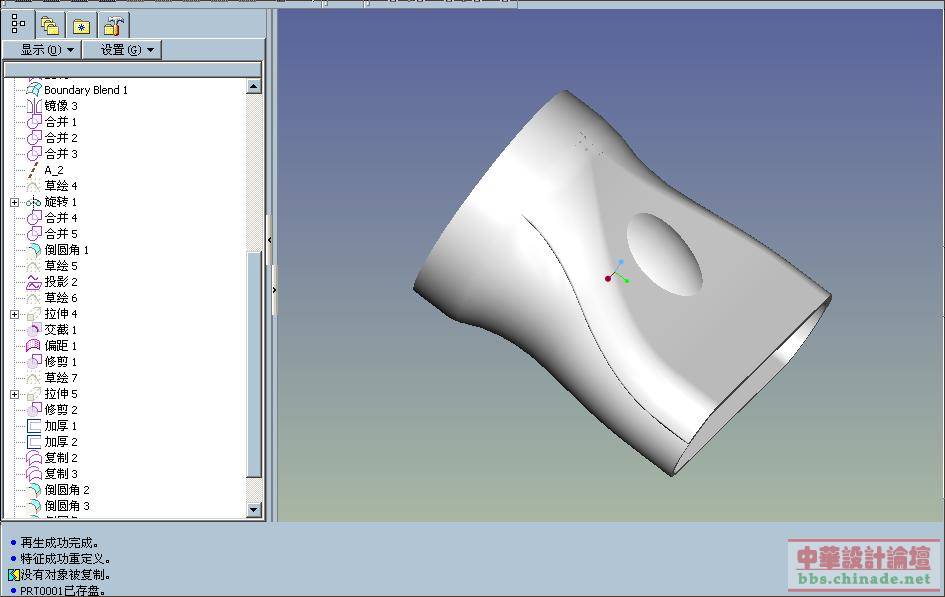The height and width of the screenshot is (597, 945).
Task: Select the 草绘 5 sketch icon
Action: (34, 266)
